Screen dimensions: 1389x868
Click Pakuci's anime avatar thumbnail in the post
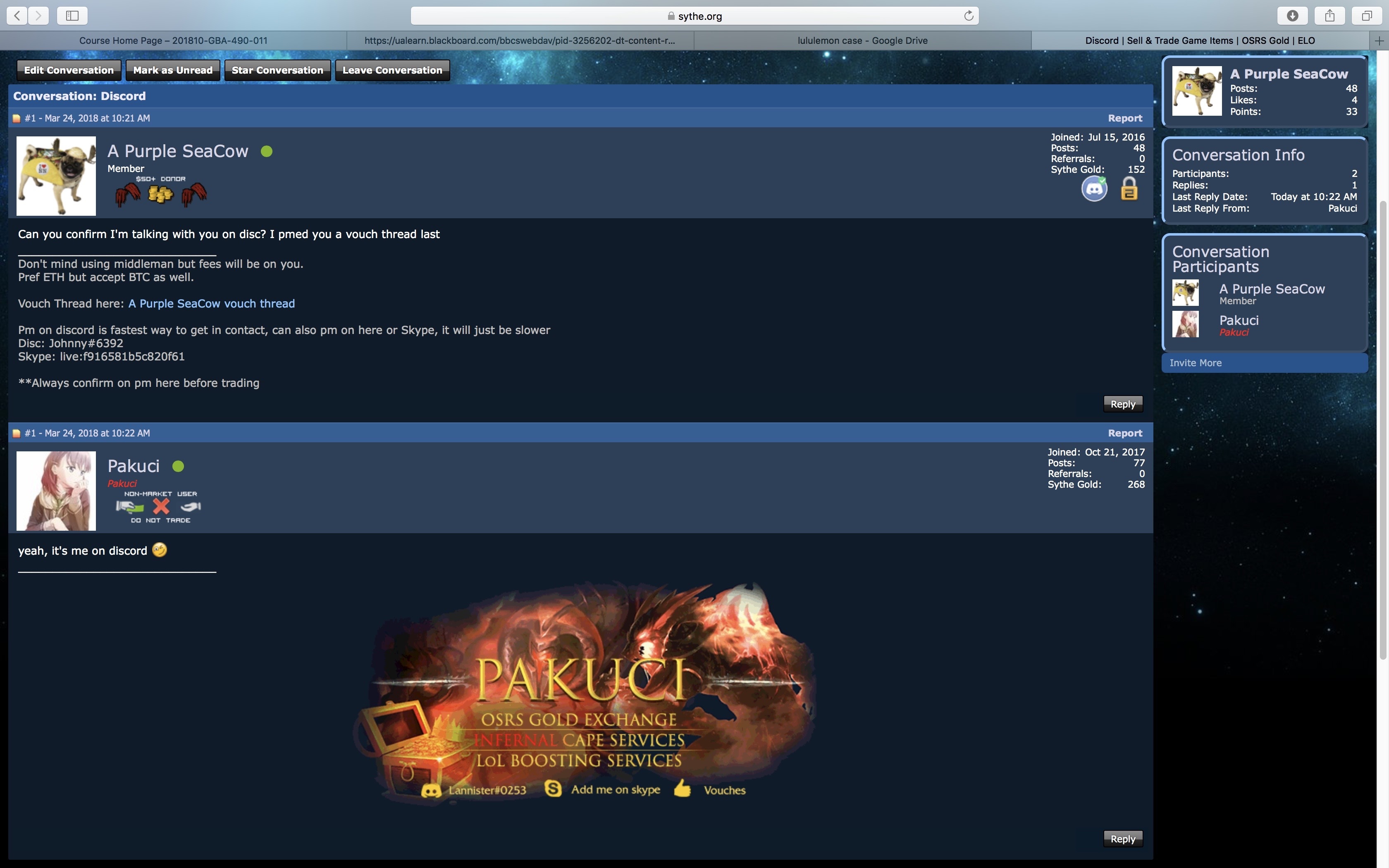[x=56, y=490]
